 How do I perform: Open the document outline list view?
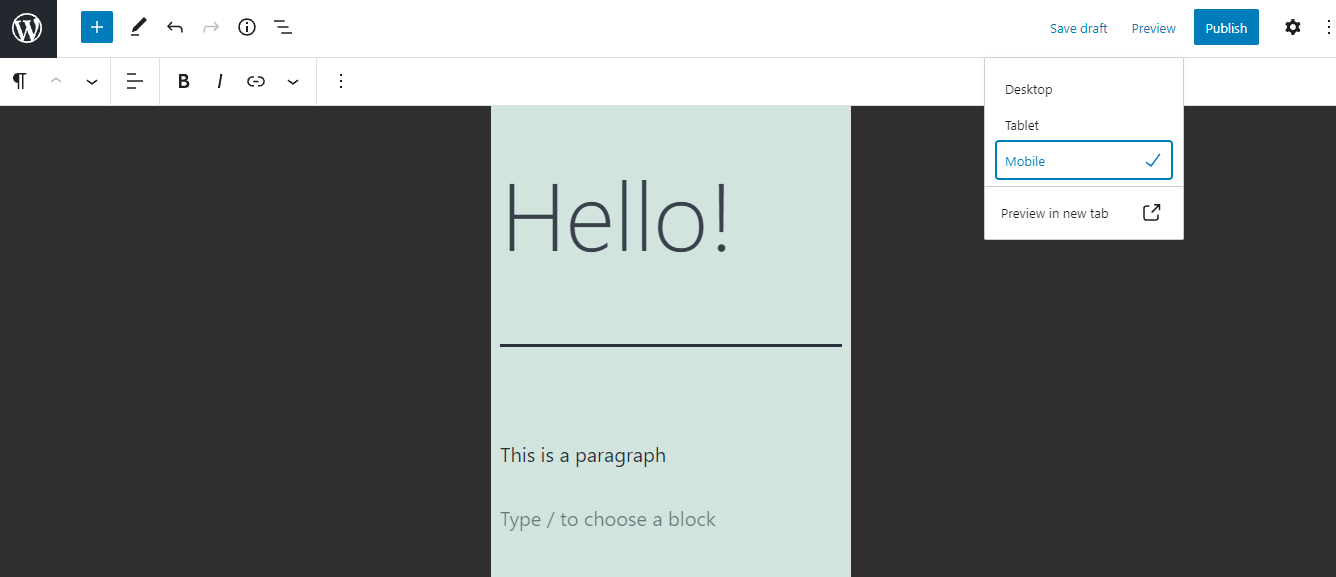283,27
